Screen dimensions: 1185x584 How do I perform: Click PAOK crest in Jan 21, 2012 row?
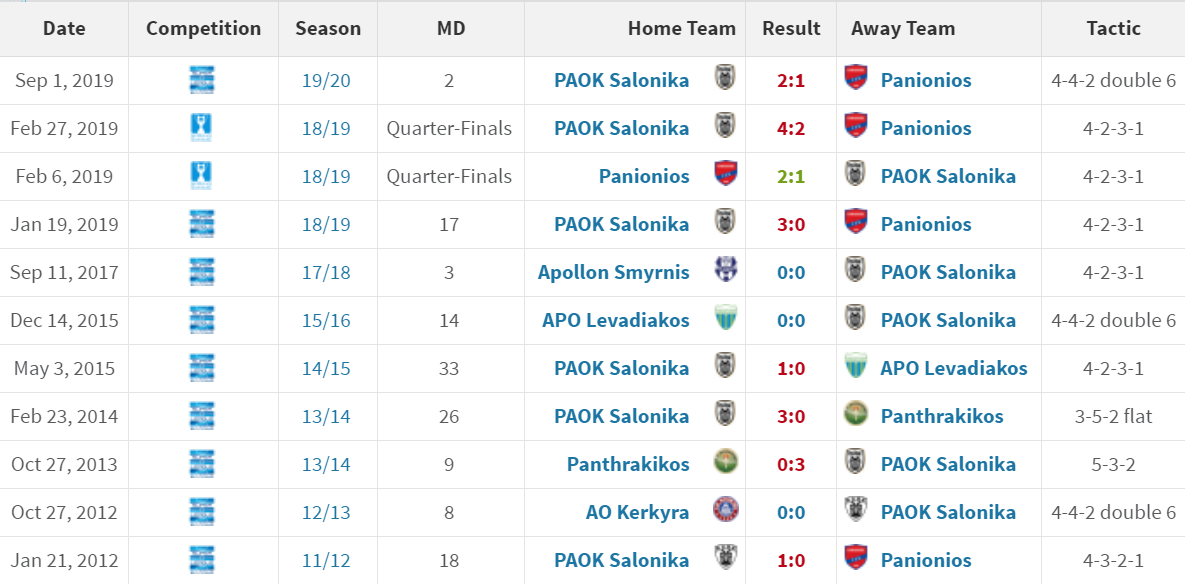tap(726, 558)
